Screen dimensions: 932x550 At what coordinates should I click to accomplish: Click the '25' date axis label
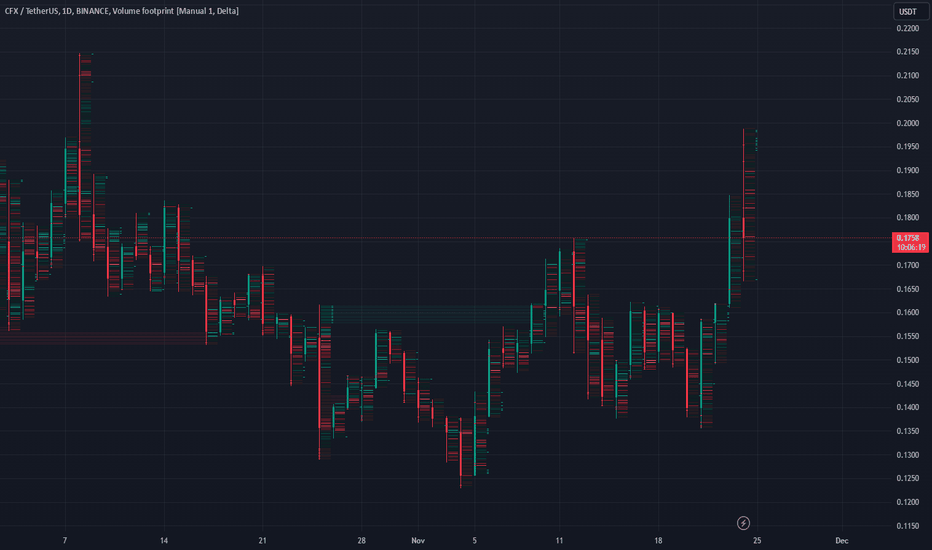point(757,540)
